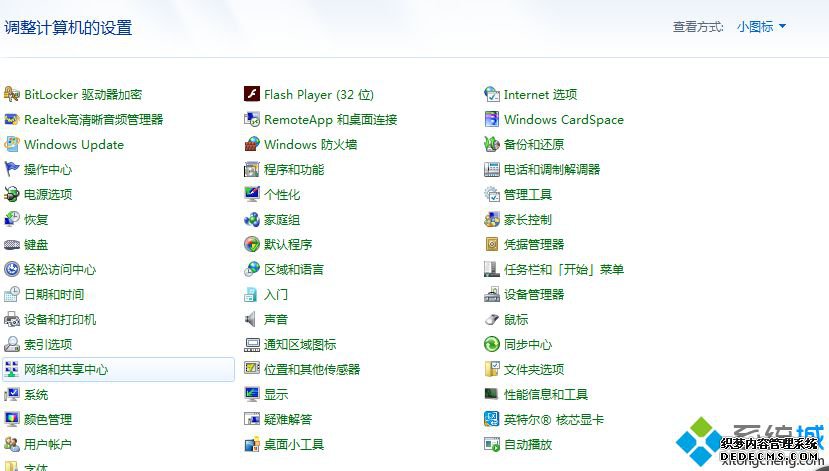
Task: Click the 恢复 icon
Action: (12, 219)
